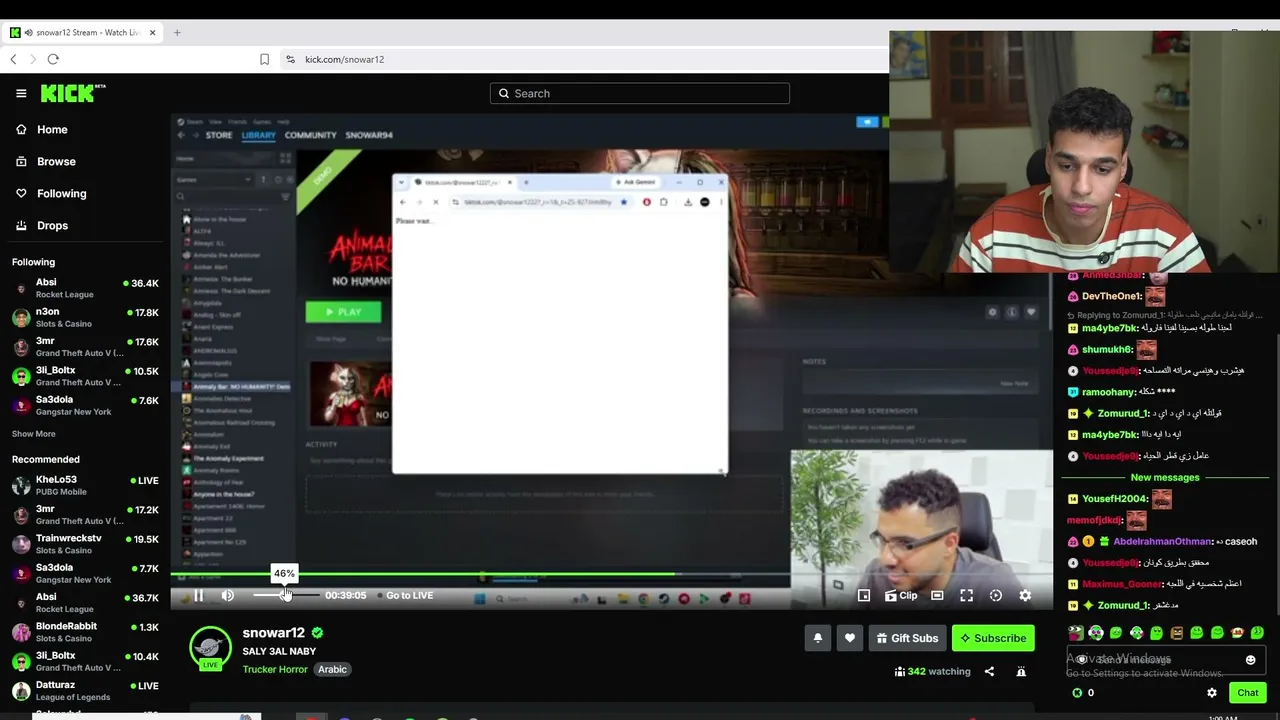
Task: Pick the brown square-face quick emote
Action: point(1177,633)
